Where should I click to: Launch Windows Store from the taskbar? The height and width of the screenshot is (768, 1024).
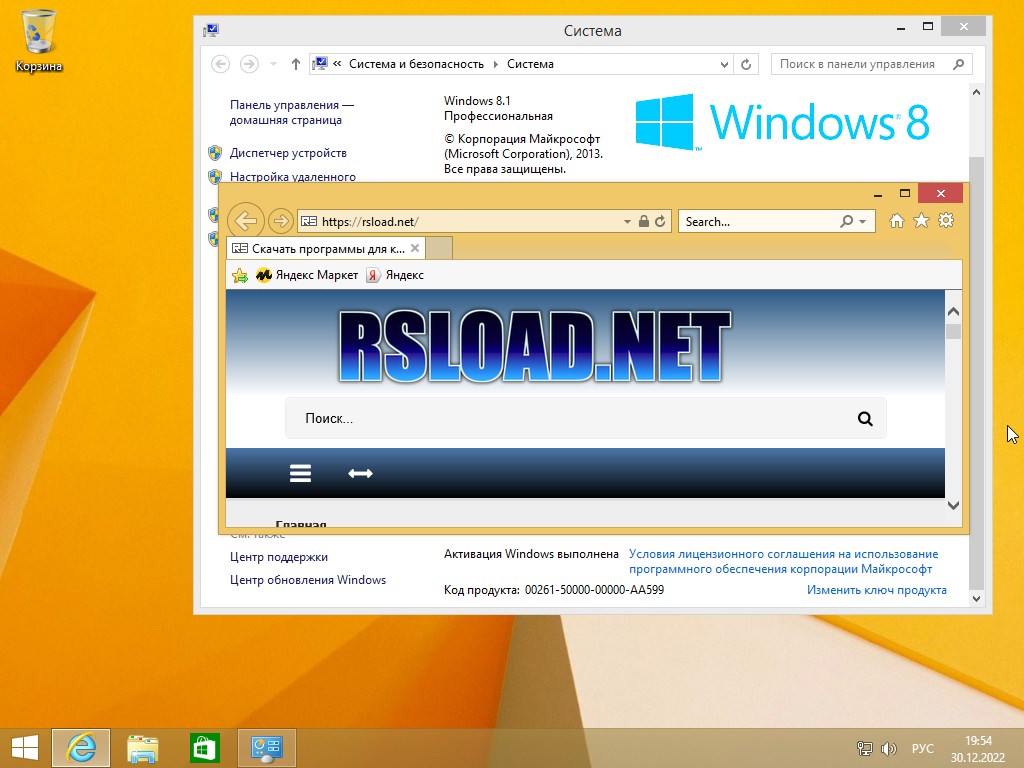204,748
